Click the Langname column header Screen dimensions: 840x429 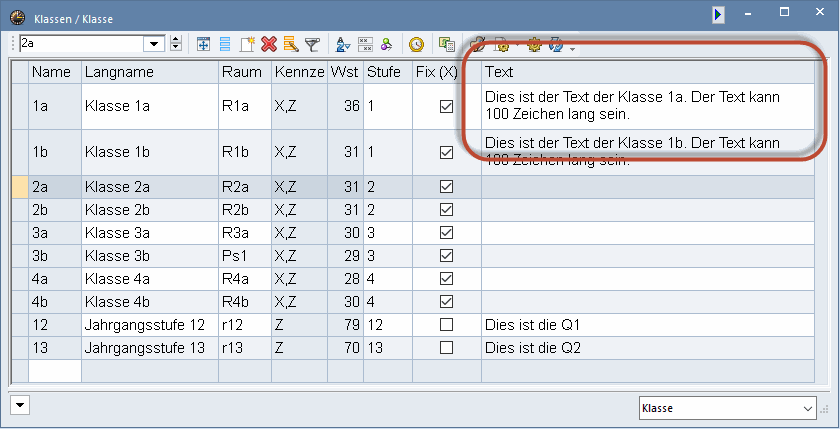(150, 72)
